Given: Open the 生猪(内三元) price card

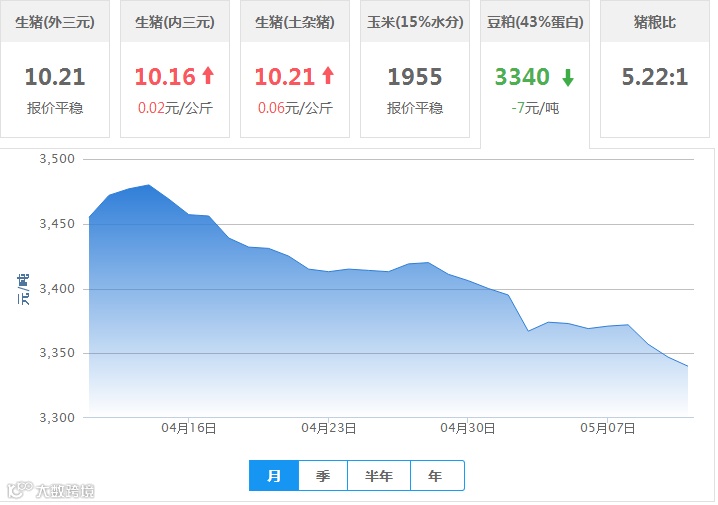Looking at the screenshot, I should tap(175, 69).
